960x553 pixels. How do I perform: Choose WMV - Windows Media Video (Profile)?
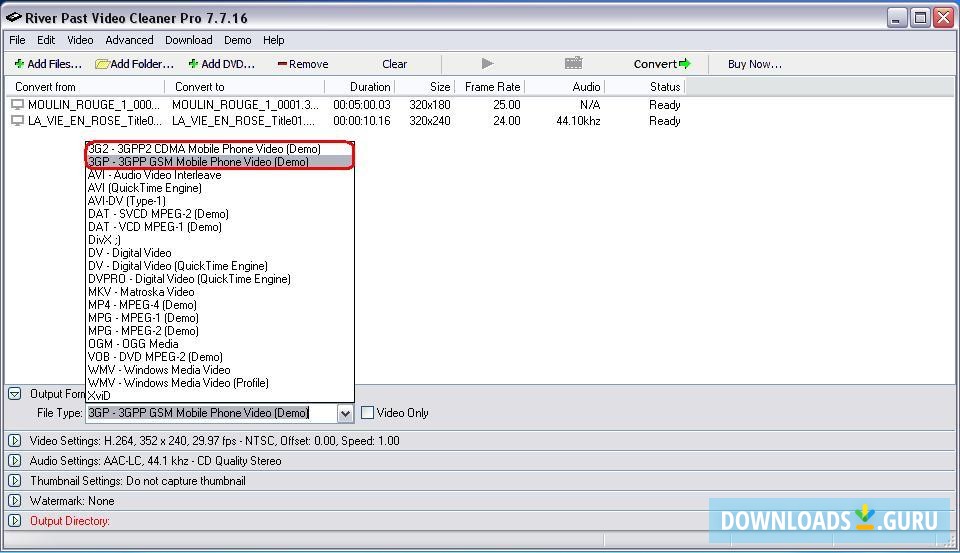(220, 383)
